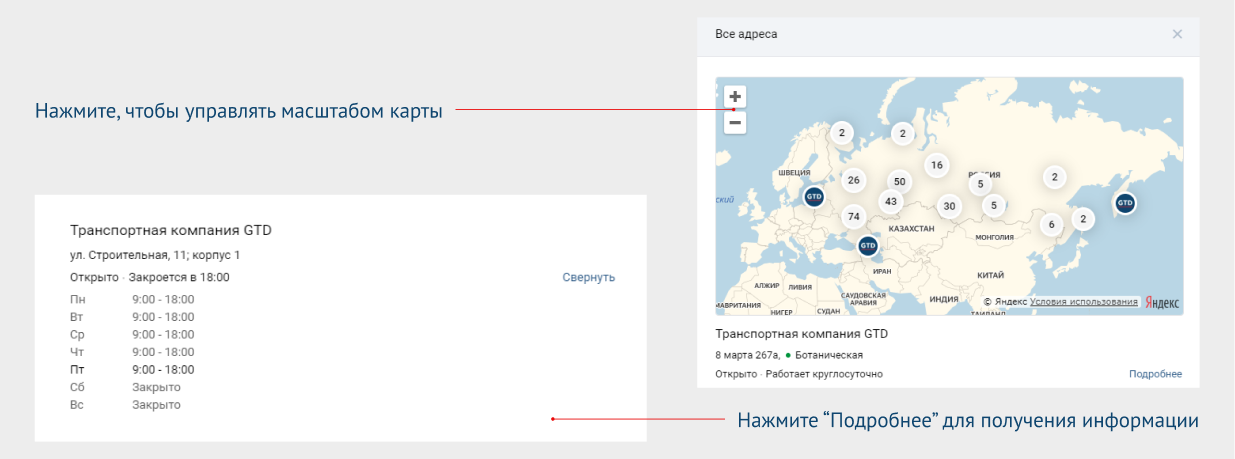This screenshot has width=1235, height=459.
Task: Select the GTD pin on far-east peninsula
Action: click(1125, 203)
